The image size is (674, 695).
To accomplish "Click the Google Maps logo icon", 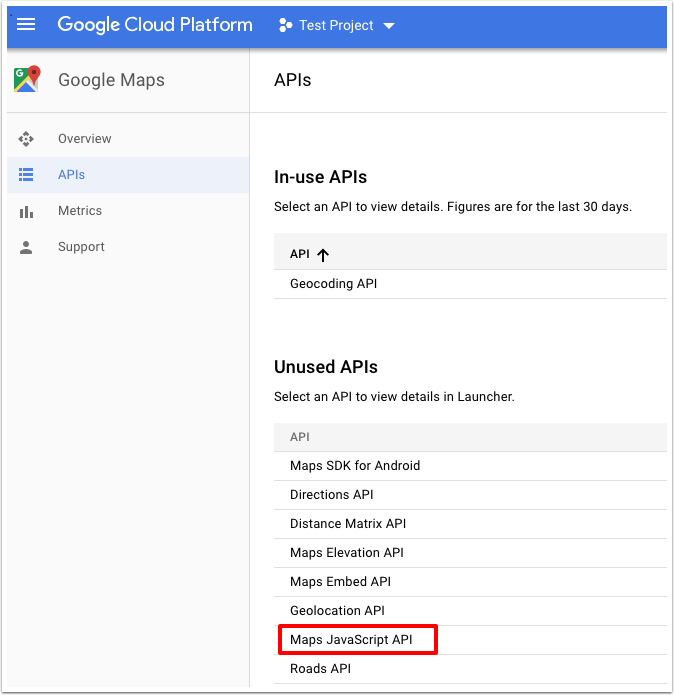I will coord(27,79).
